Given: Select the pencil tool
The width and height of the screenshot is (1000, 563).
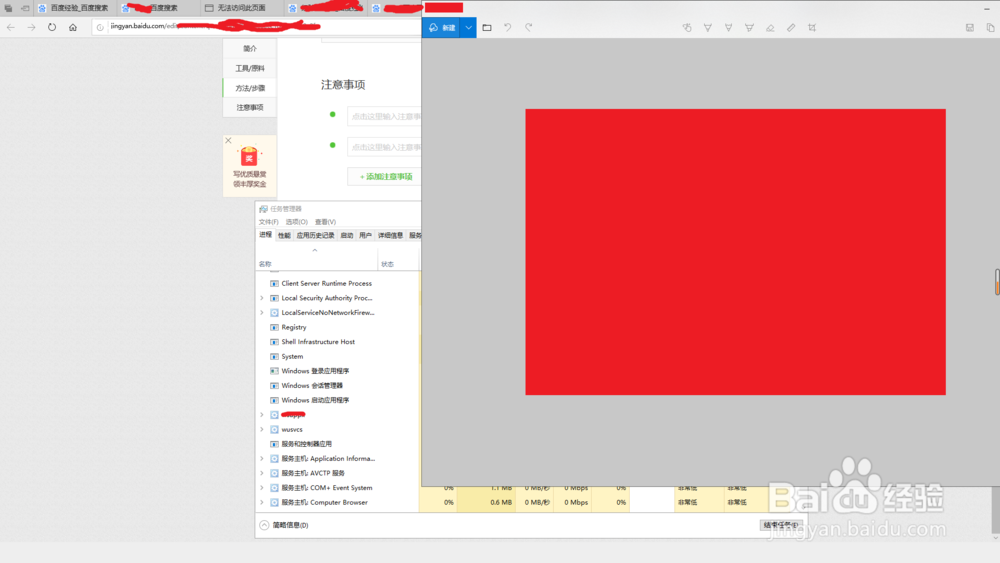Looking at the screenshot, I should pos(728,27).
